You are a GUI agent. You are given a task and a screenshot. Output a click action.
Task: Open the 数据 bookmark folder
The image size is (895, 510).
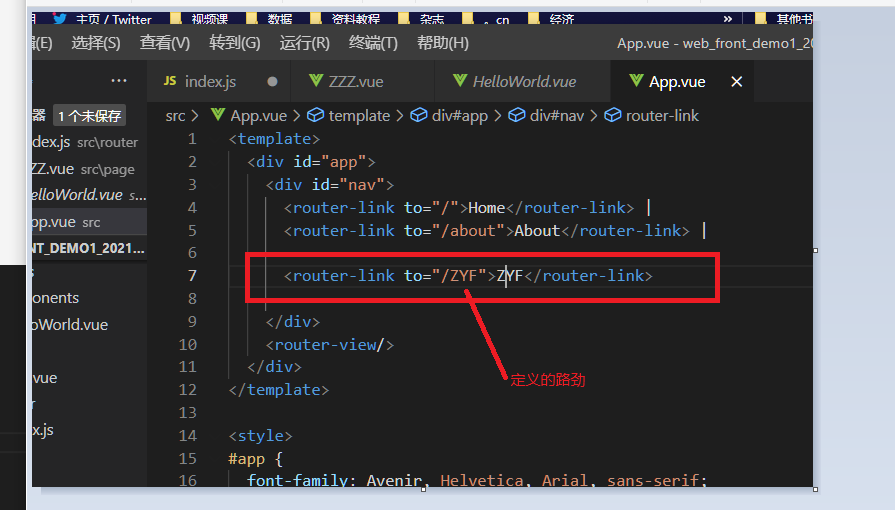click(271, 19)
